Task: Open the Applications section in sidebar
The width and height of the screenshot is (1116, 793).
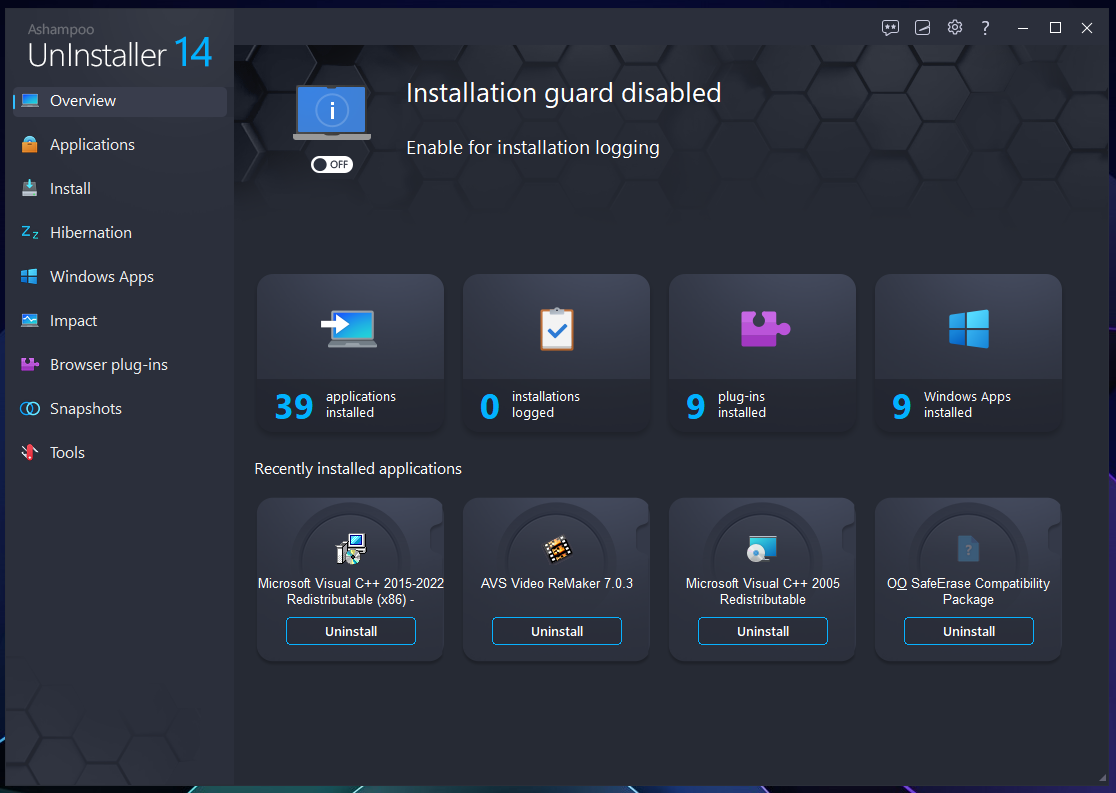Action: (x=92, y=145)
